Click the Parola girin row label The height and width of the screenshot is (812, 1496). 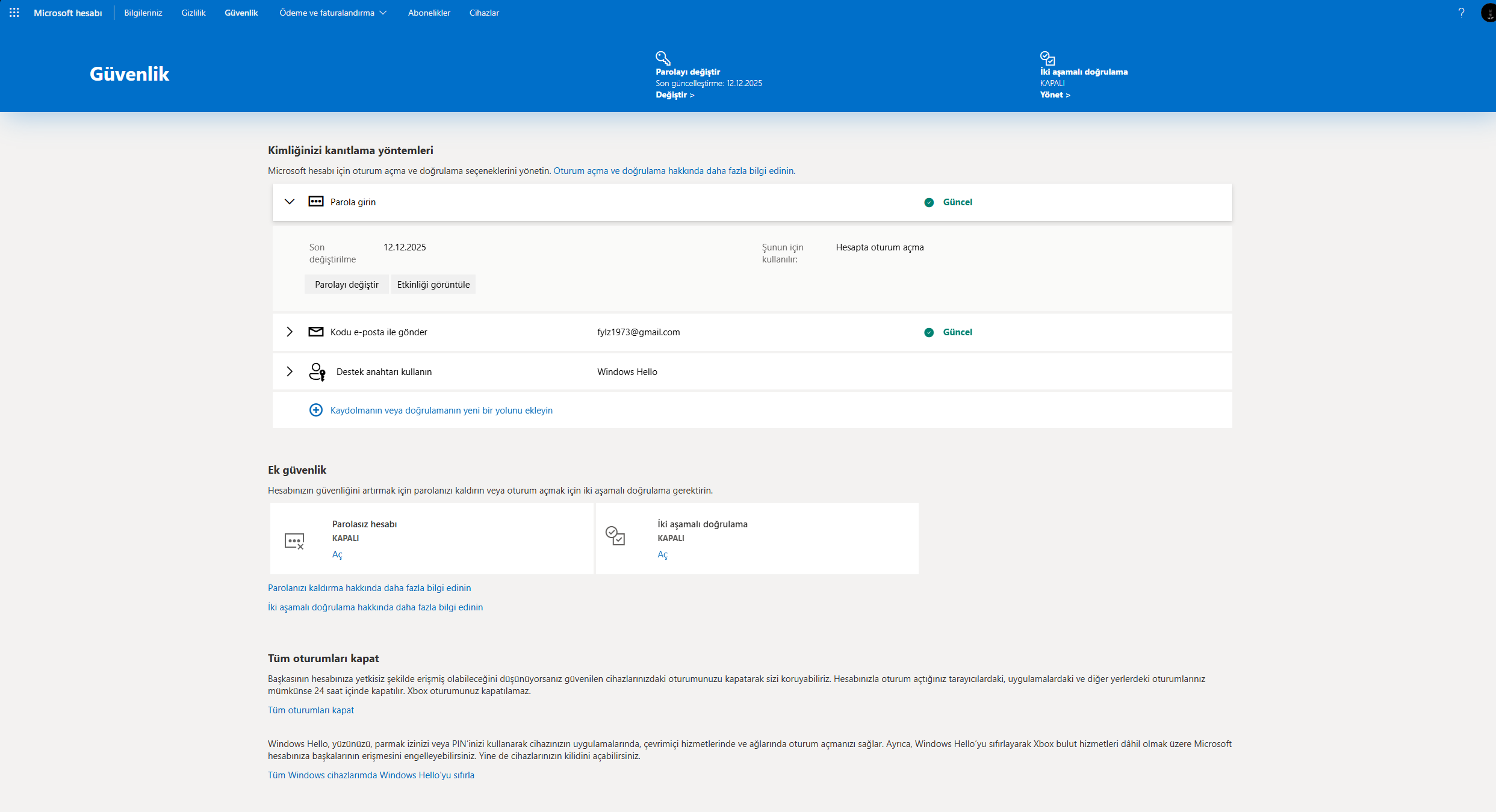(353, 202)
